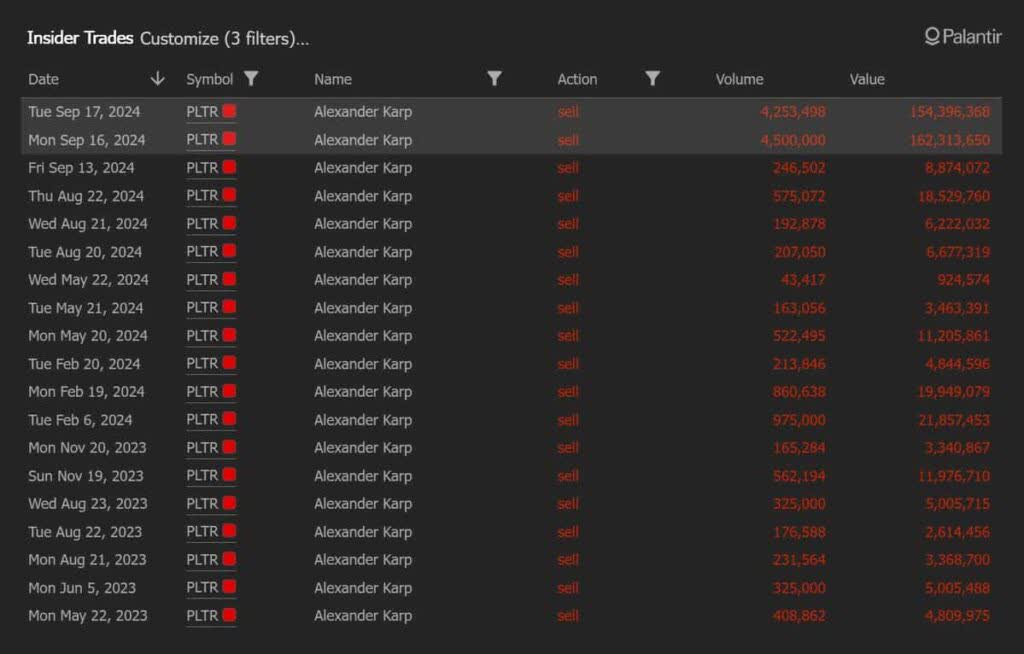Click trade value 11,205,861
This screenshot has width=1024, height=654.
[x=954, y=336]
